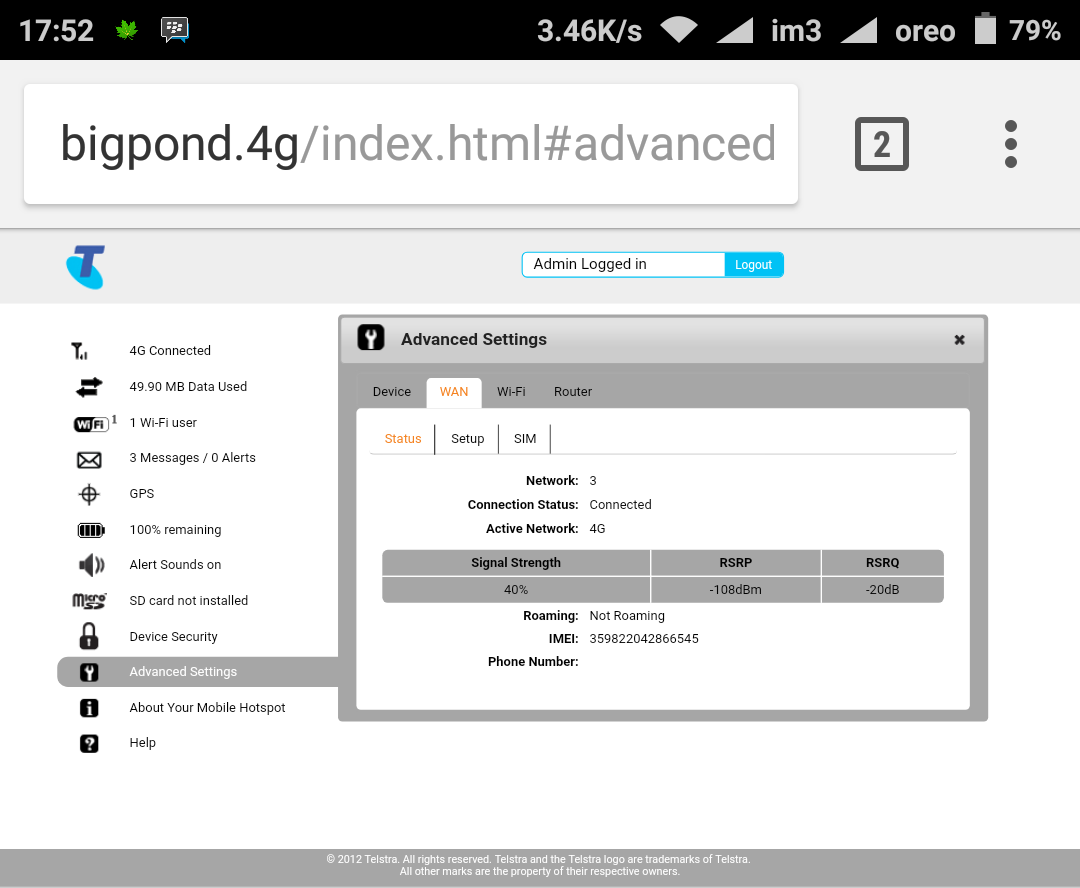This screenshot has width=1080, height=888.
Task: Tap the 17:52 clock in status bar
Action: [x=56, y=30]
